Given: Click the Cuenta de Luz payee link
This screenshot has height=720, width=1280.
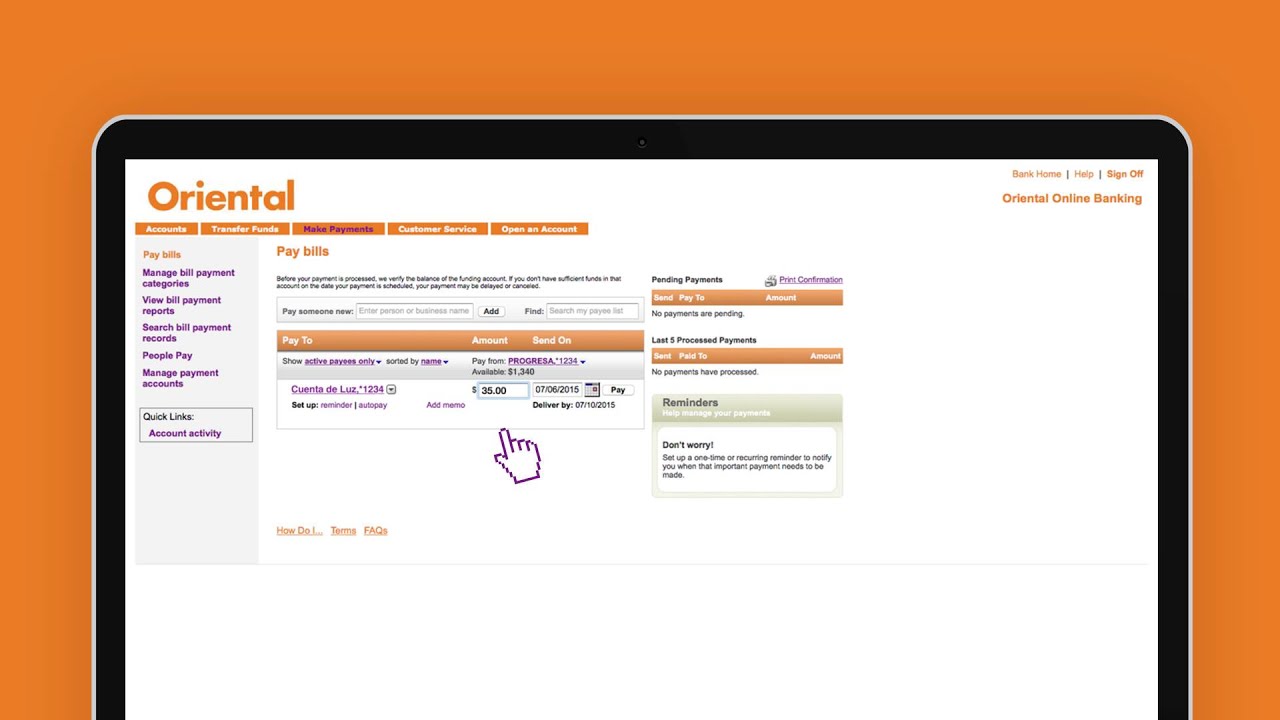Looking at the screenshot, I should pos(337,389).
